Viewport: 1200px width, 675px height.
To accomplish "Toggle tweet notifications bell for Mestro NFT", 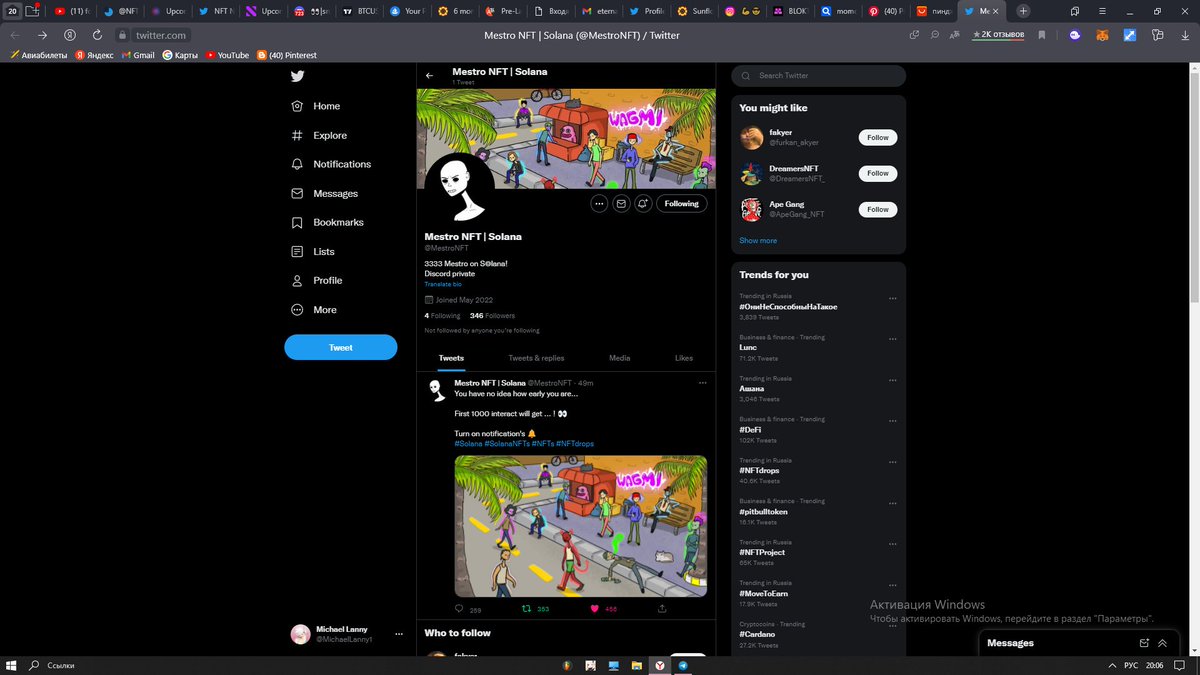I will tap(643, 203).
